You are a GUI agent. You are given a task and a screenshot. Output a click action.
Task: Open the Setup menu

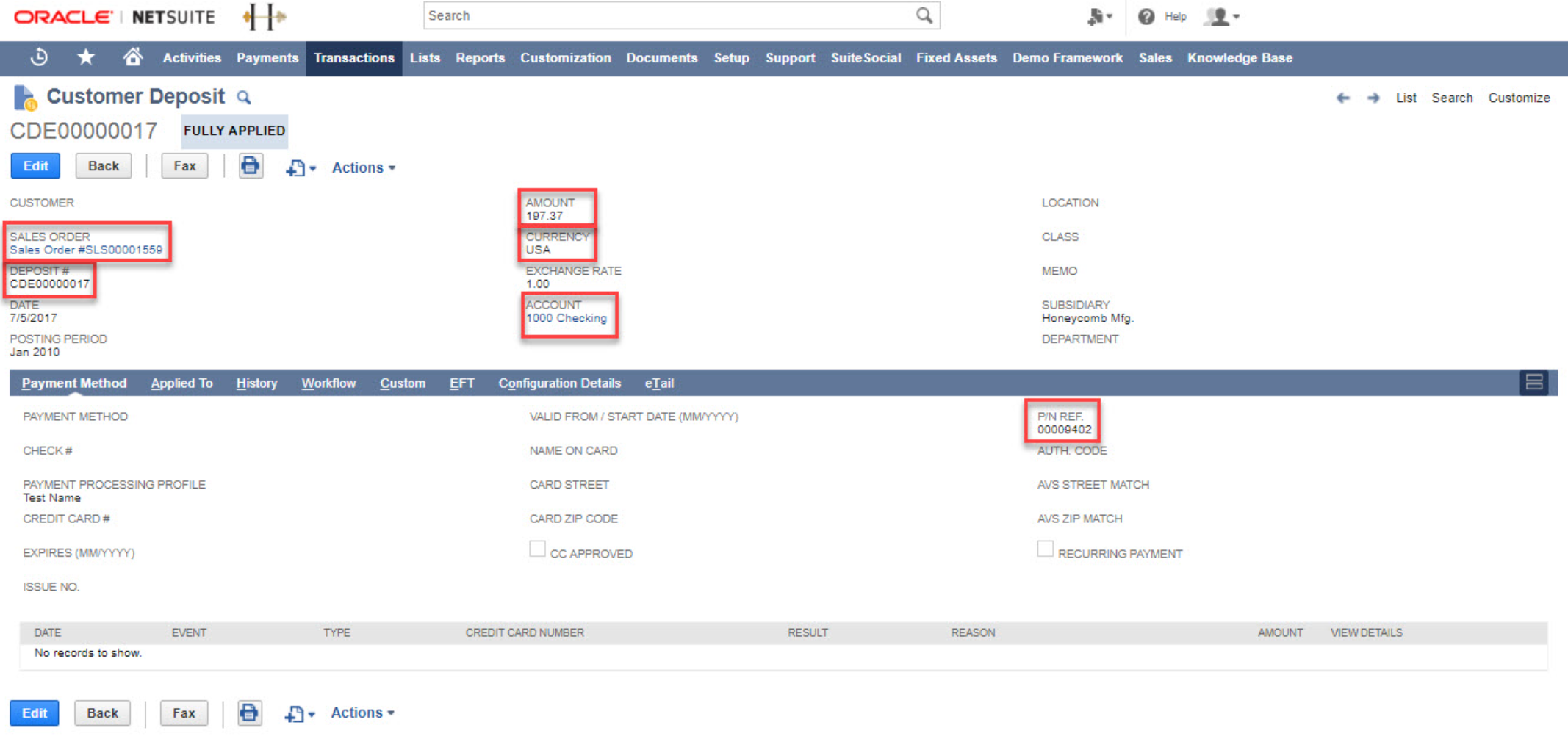[x=731, y=58]
